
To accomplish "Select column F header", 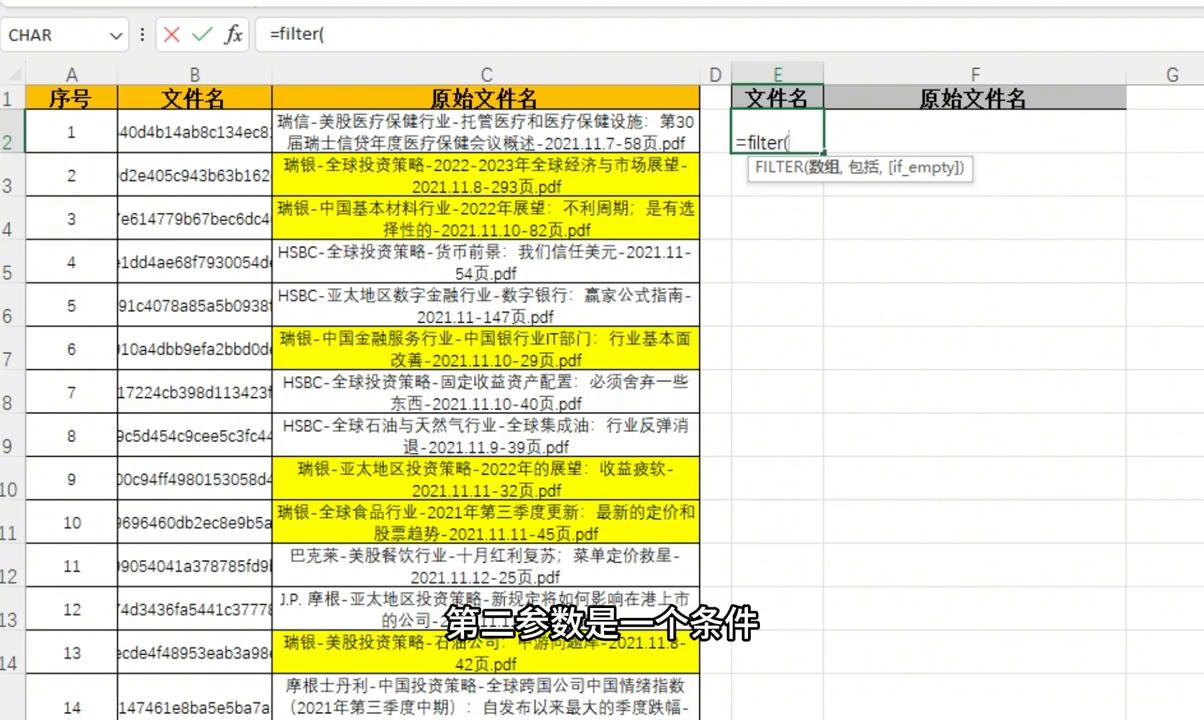I will (x=974, y=75).
